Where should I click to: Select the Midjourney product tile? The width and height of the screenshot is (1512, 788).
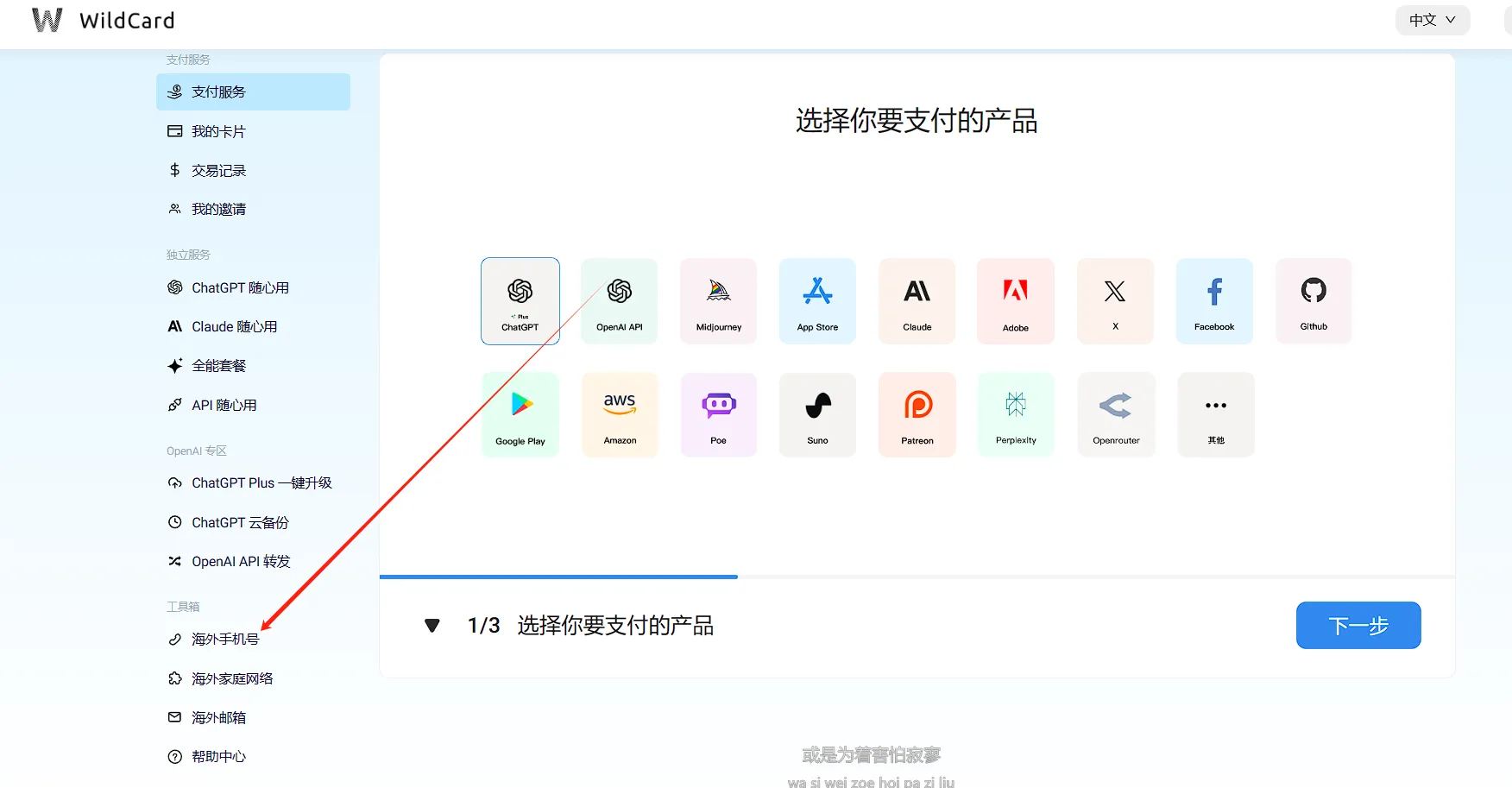(719, 301)
